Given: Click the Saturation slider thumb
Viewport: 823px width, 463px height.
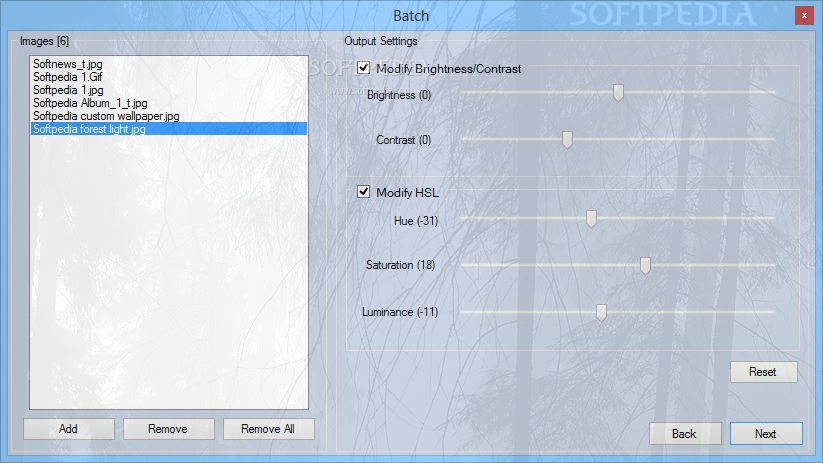Looking at the screenshot, I should (645, 266).
